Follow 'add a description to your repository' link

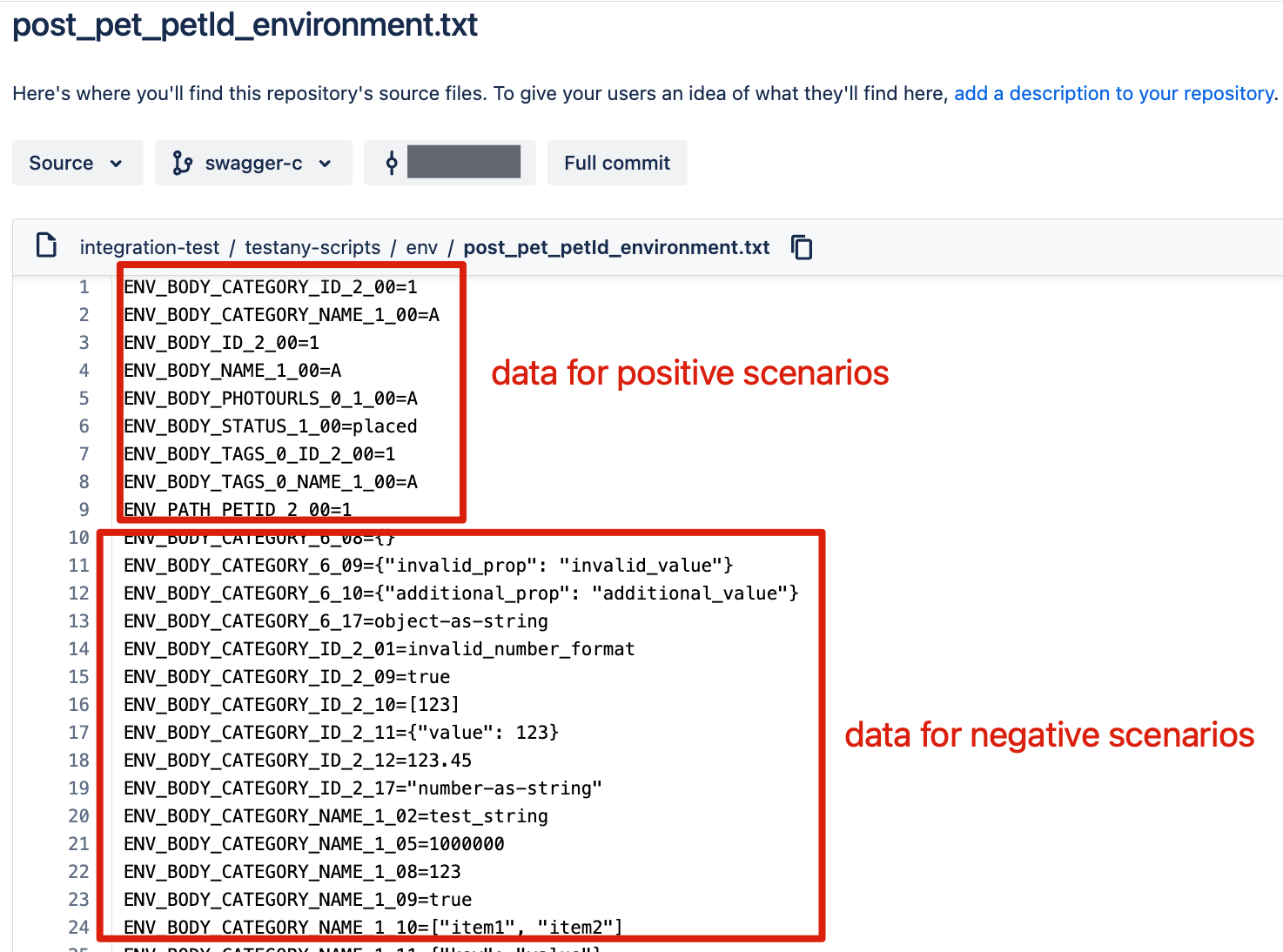1114,93
